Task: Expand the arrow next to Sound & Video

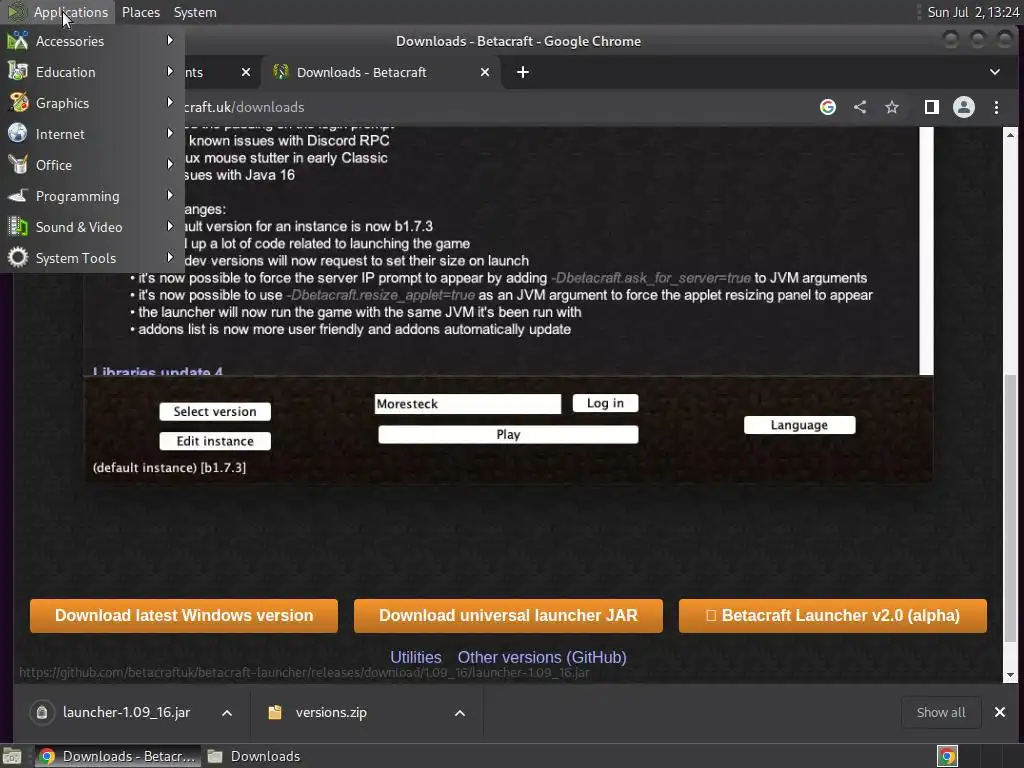Action: point(170,227)
